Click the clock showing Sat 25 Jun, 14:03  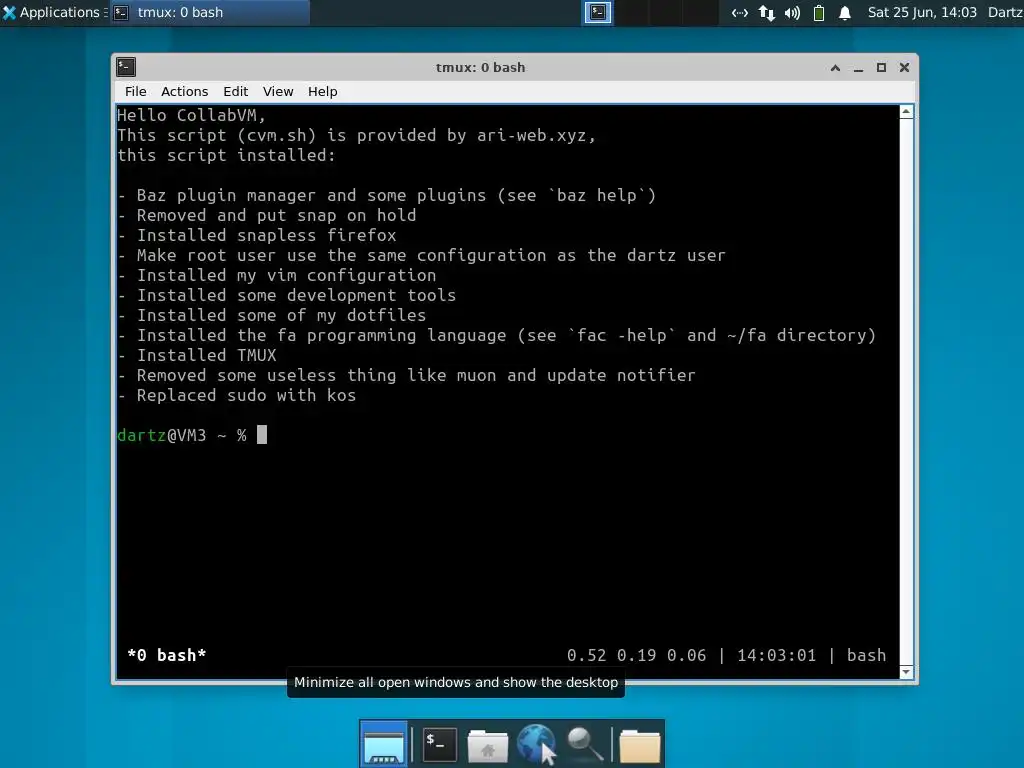click(922, 12)
